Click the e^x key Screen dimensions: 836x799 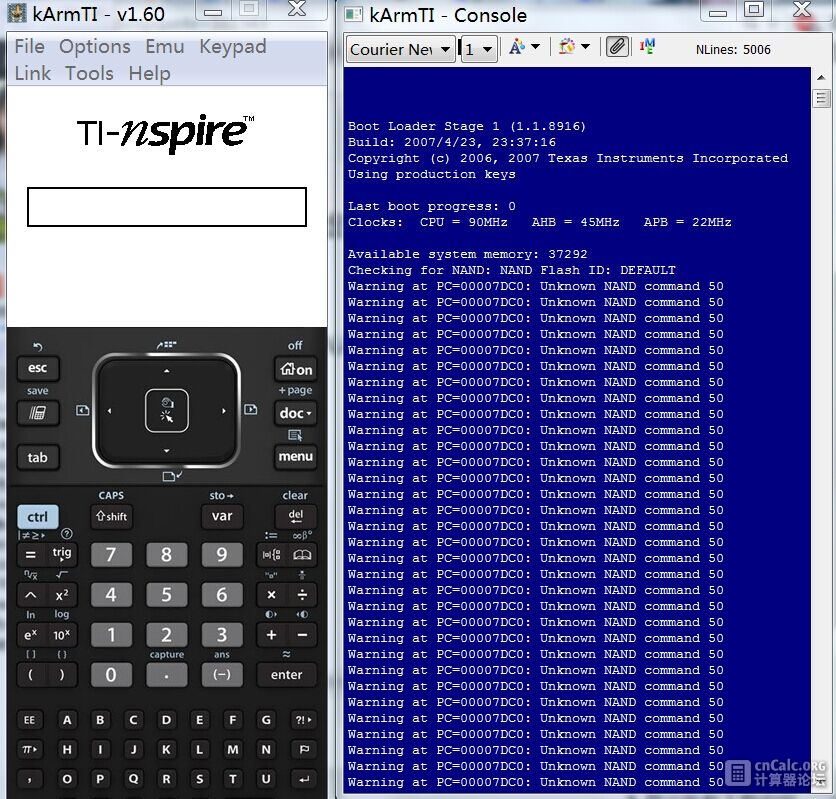tap(31, 635)
